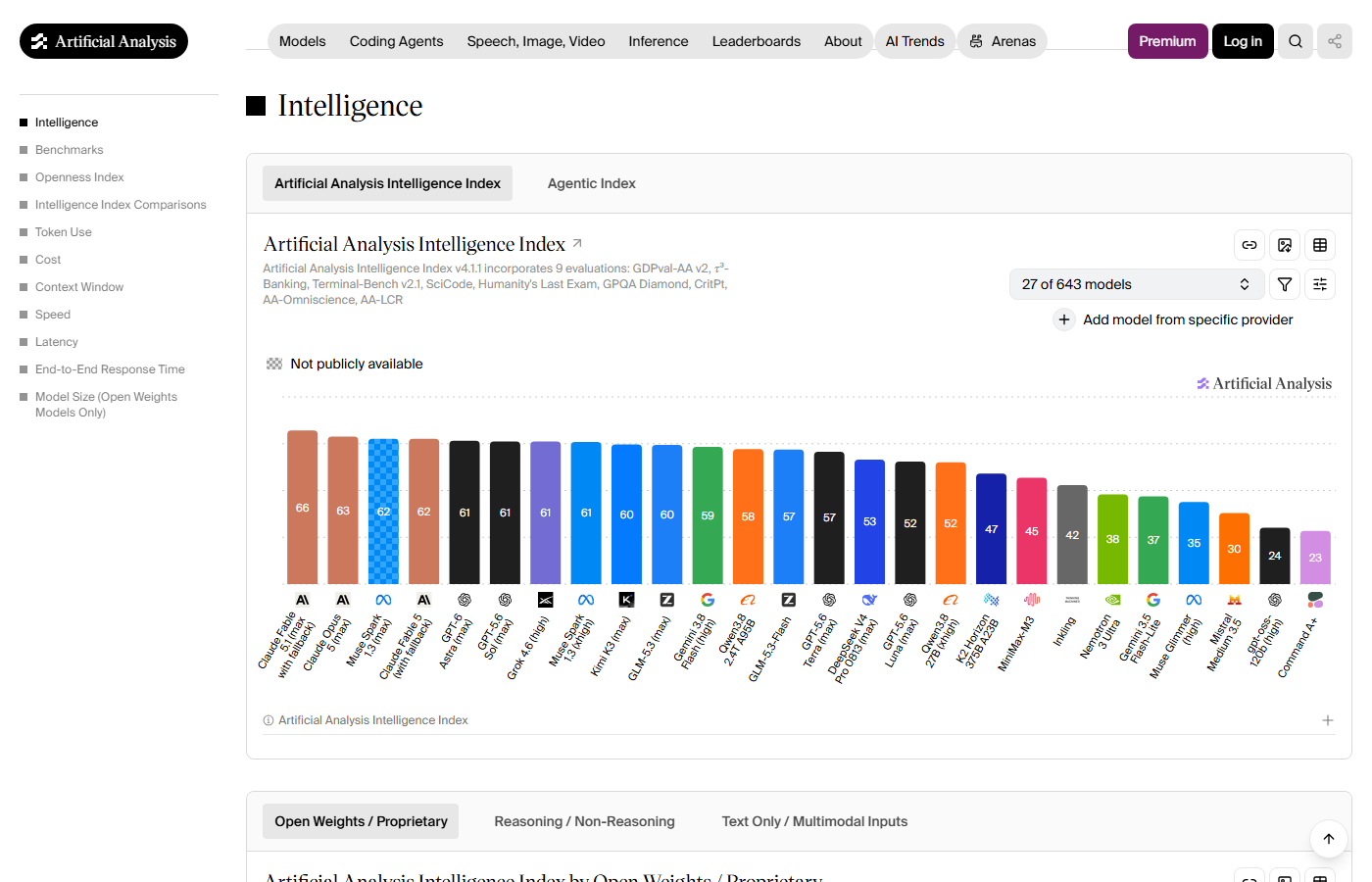Select the Open Weights / Proprietary tab
Image resolution: width=1372 pixels, height=882 pixels.
point(361,821)
